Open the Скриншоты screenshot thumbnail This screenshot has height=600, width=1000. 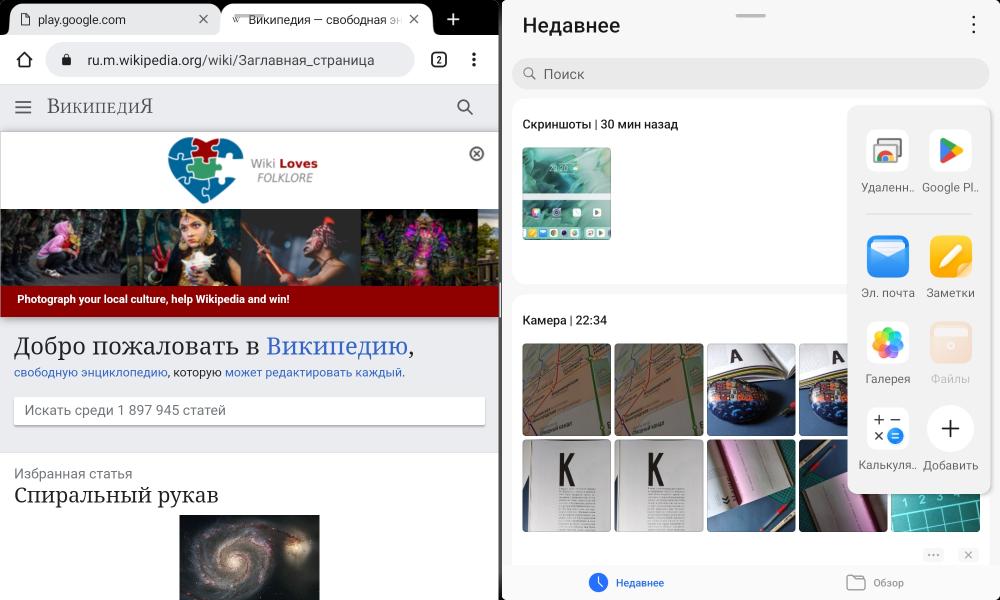[566, 194]
